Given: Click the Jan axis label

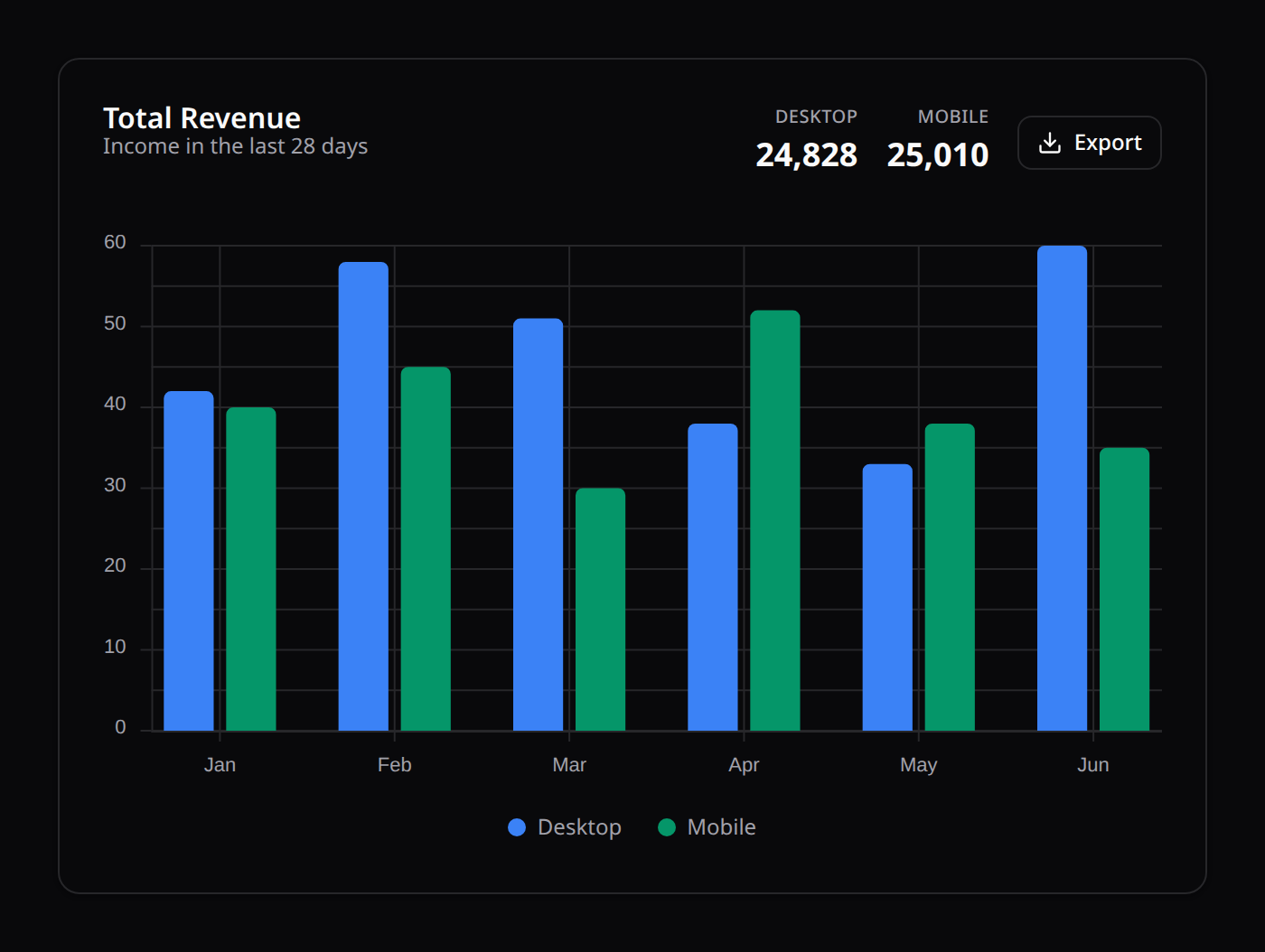Looking at the screenshot, I should pyautogui.click(x=220, y=765).
